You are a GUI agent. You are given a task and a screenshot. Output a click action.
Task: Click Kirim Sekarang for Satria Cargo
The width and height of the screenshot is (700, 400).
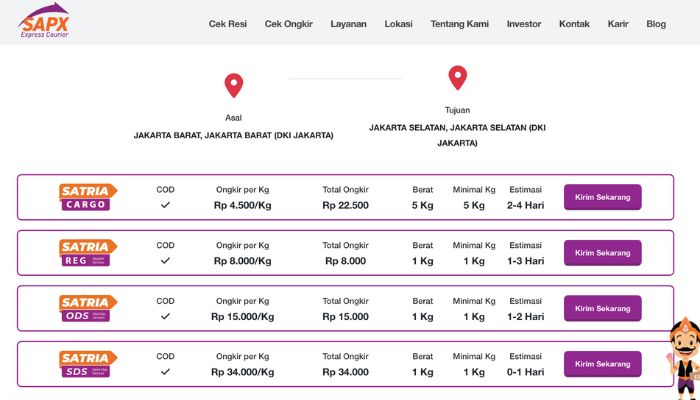603,197
